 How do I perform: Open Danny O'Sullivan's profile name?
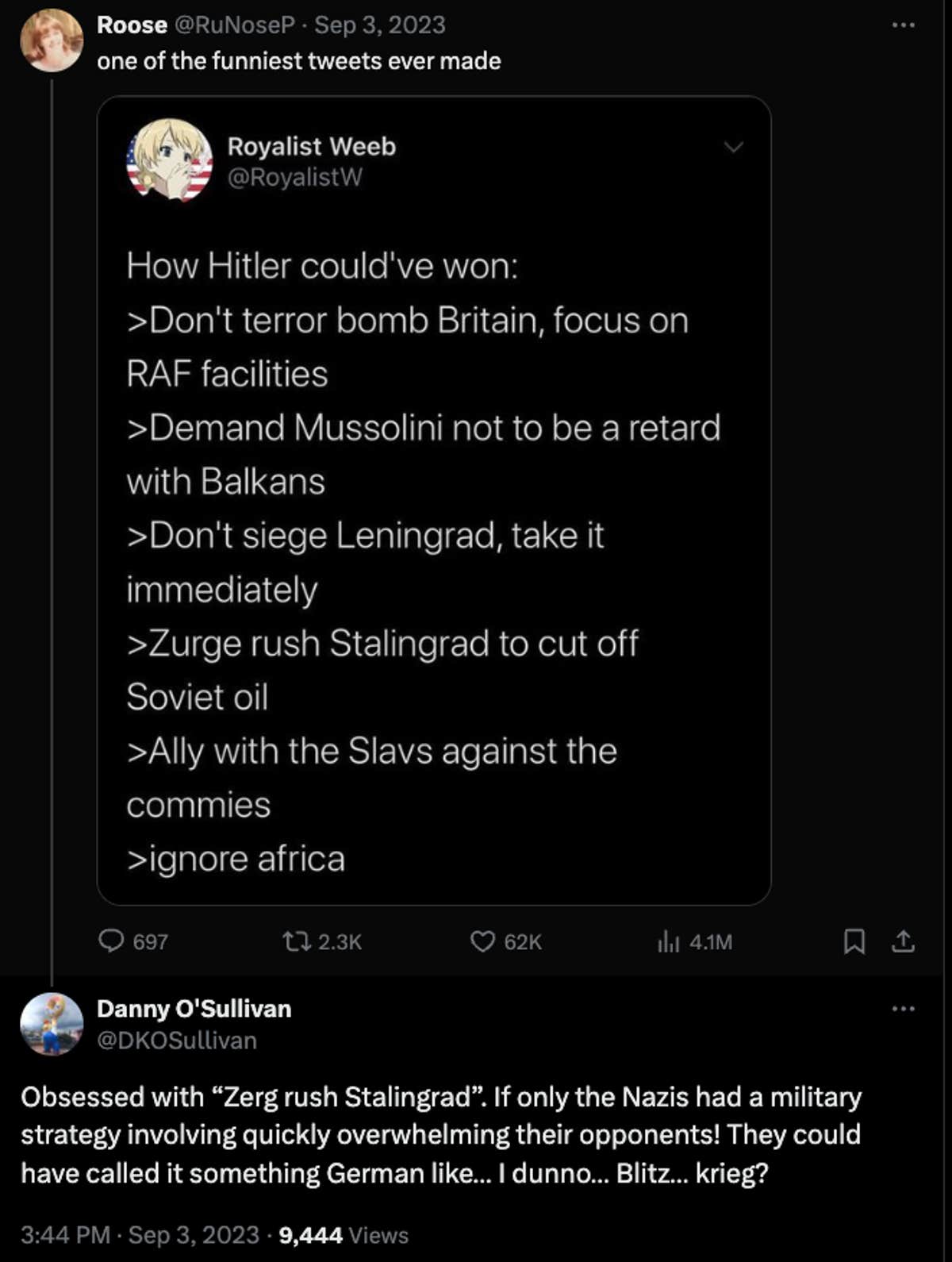point(194,1009)
